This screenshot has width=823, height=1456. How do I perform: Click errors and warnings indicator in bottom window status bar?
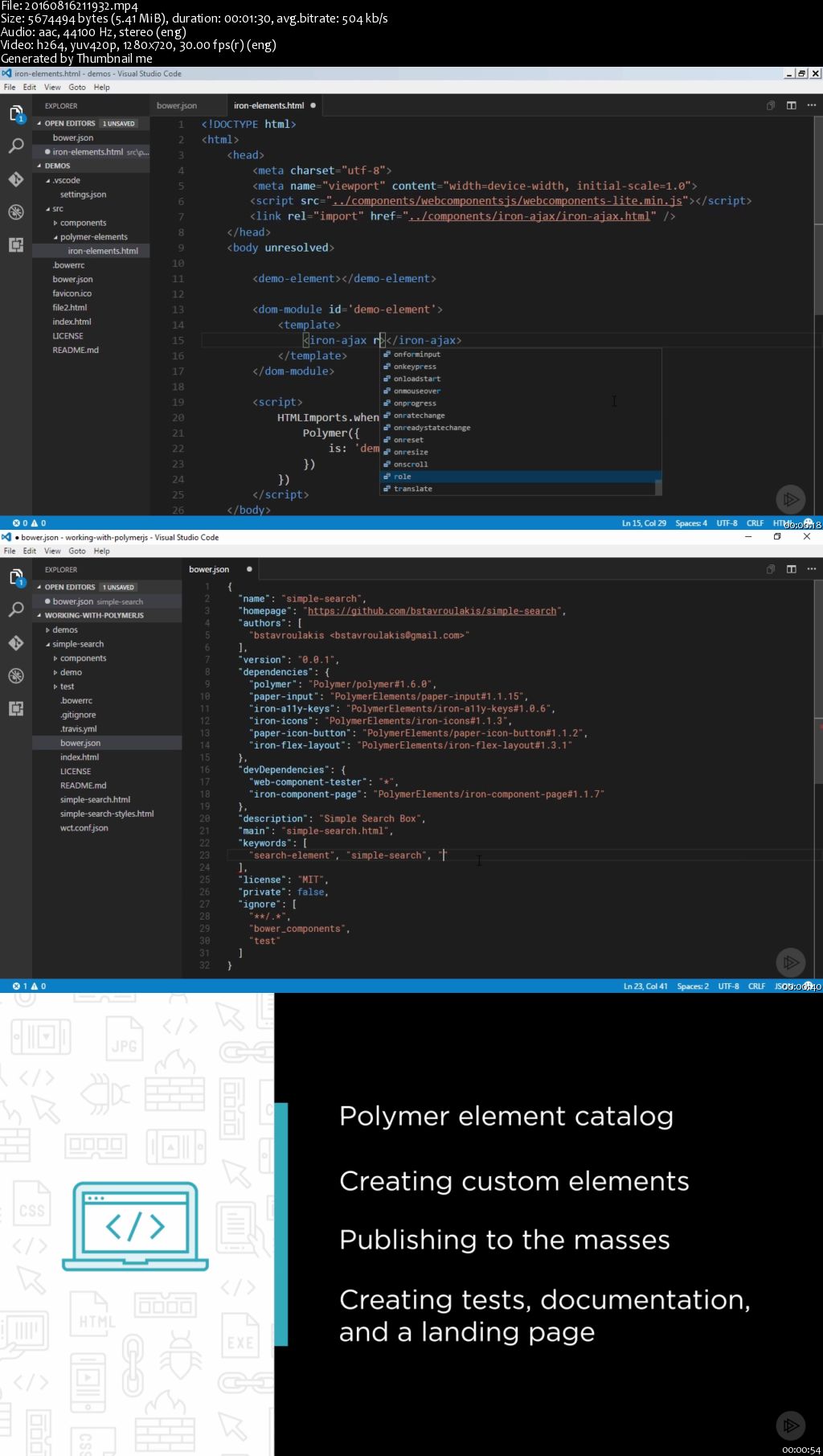(x=29, y=986)
